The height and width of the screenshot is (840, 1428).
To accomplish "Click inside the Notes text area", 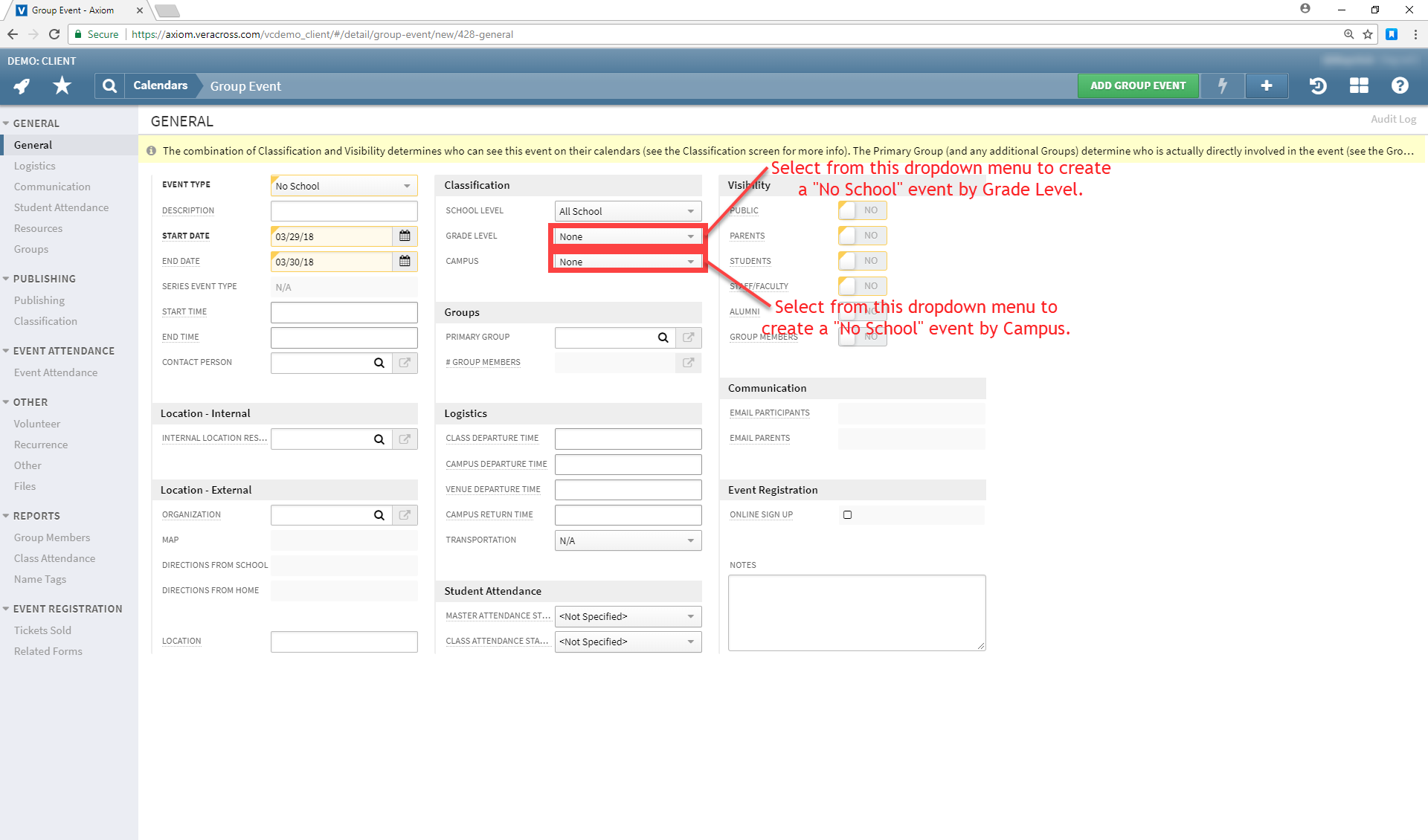I will click(856, 613).
